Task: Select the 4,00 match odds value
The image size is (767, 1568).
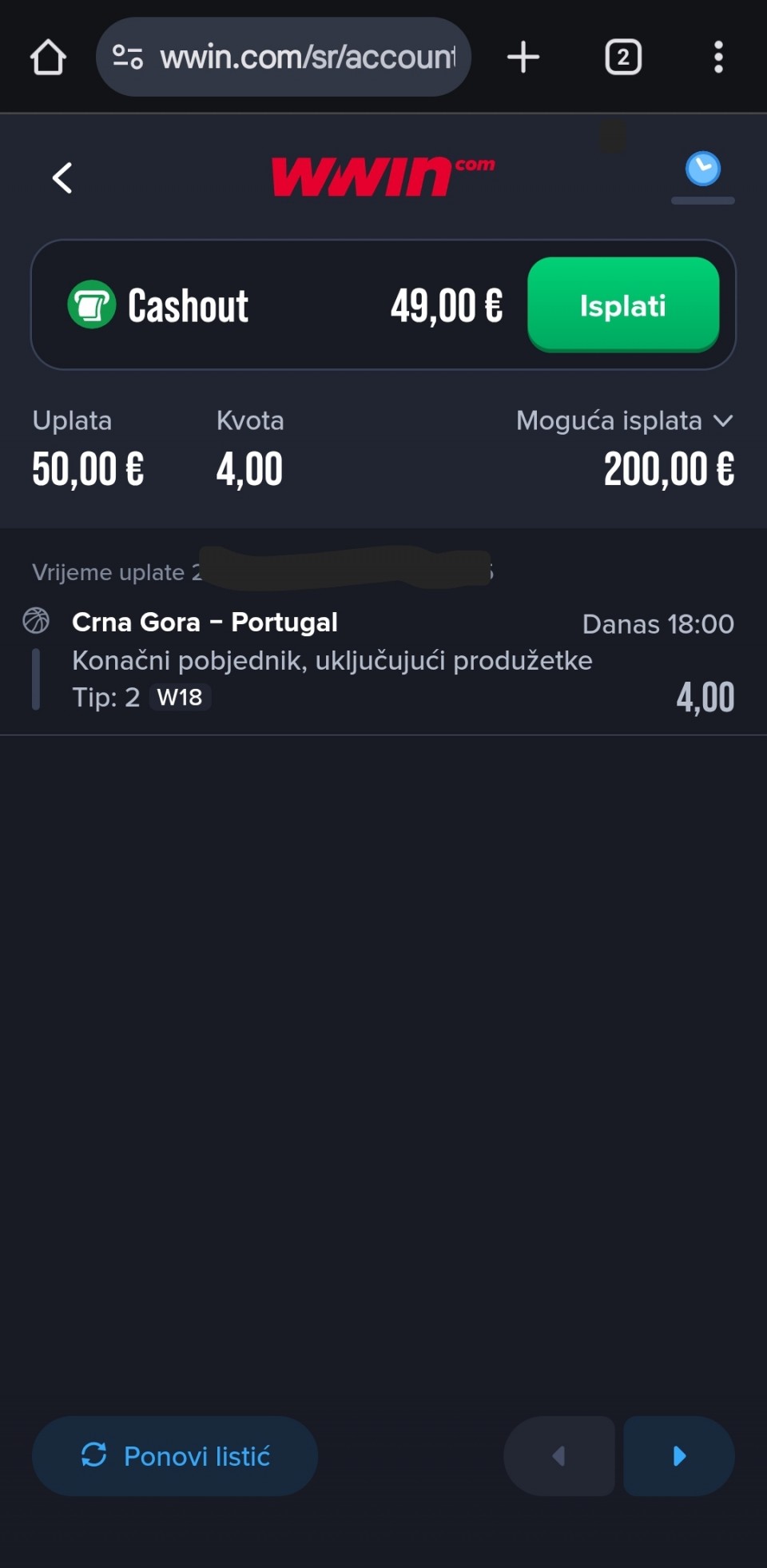Action: 705,698
